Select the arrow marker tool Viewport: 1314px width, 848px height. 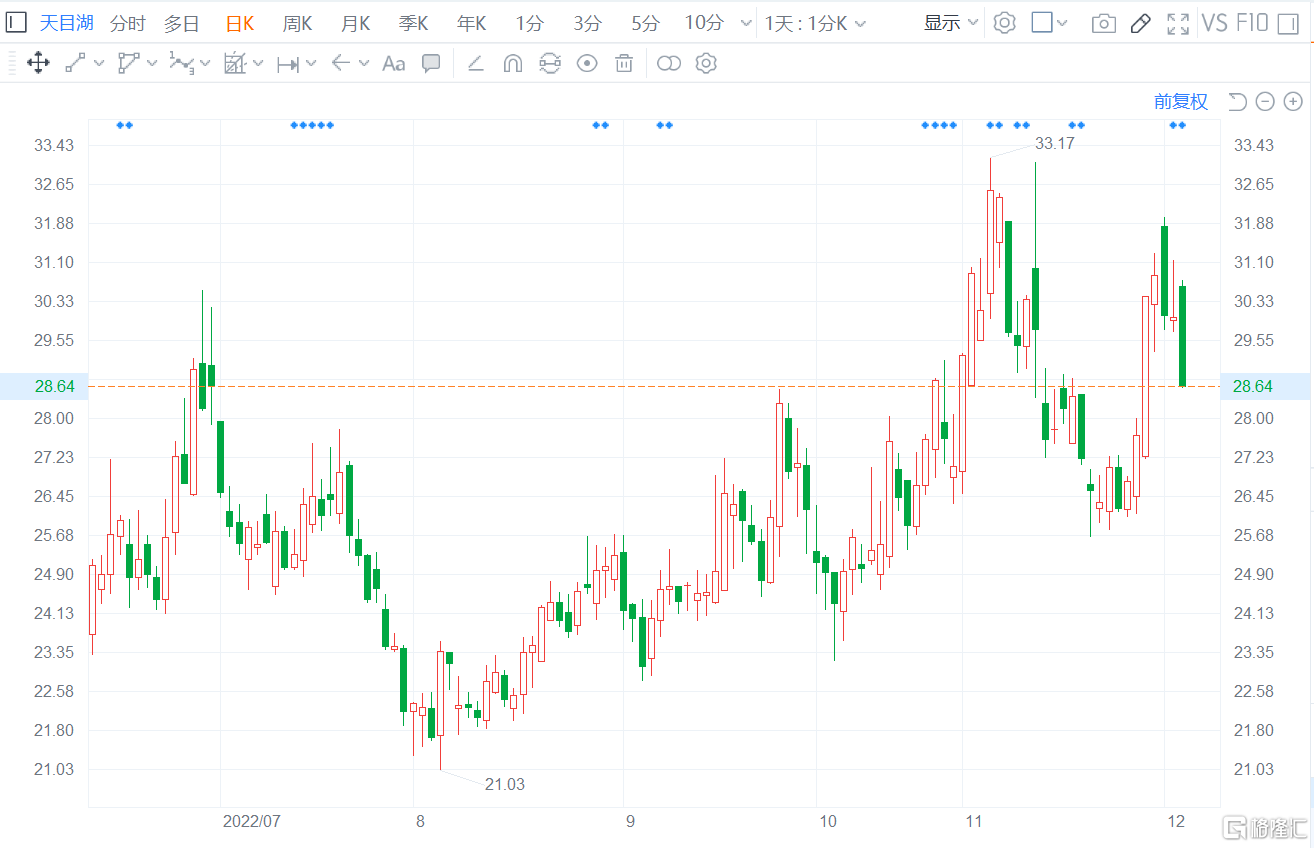340,64
